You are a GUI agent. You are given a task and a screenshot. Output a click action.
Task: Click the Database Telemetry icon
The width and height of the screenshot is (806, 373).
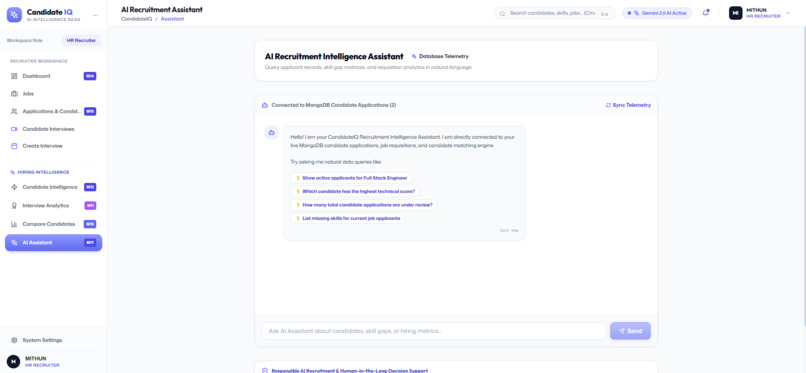coord(414,57)
